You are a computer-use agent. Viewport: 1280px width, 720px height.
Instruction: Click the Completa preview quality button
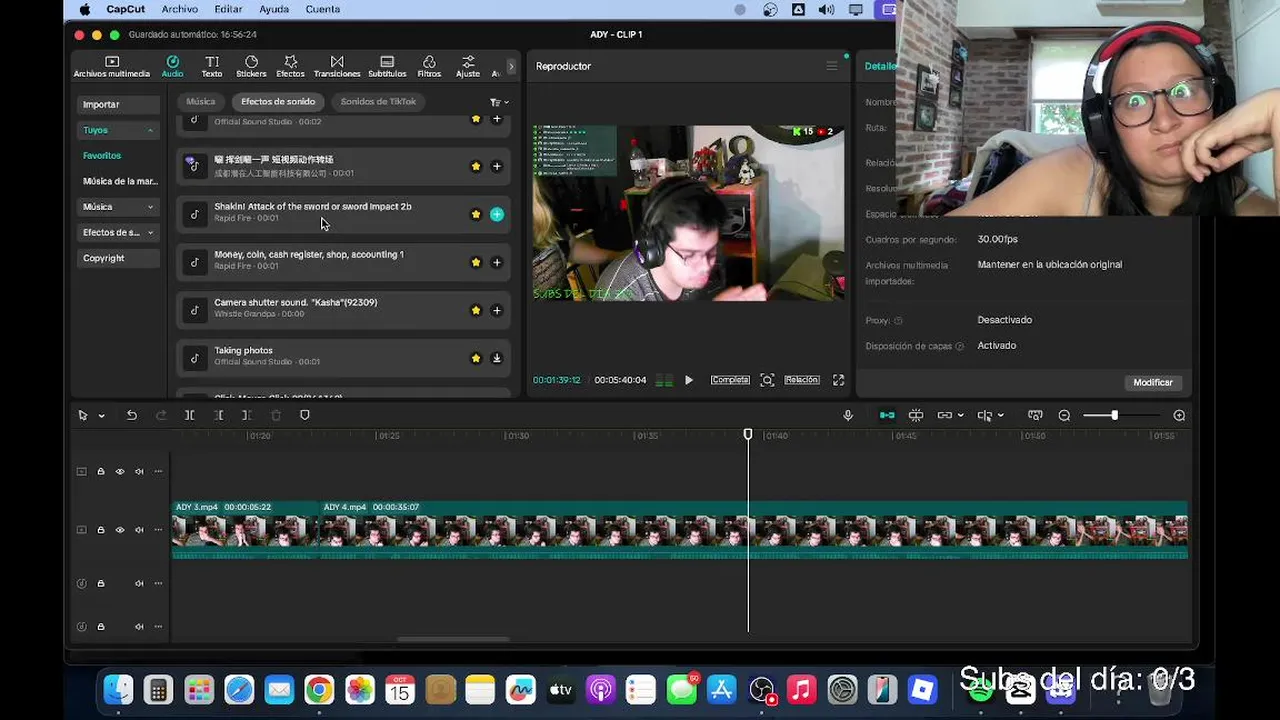tap(730, 380)
